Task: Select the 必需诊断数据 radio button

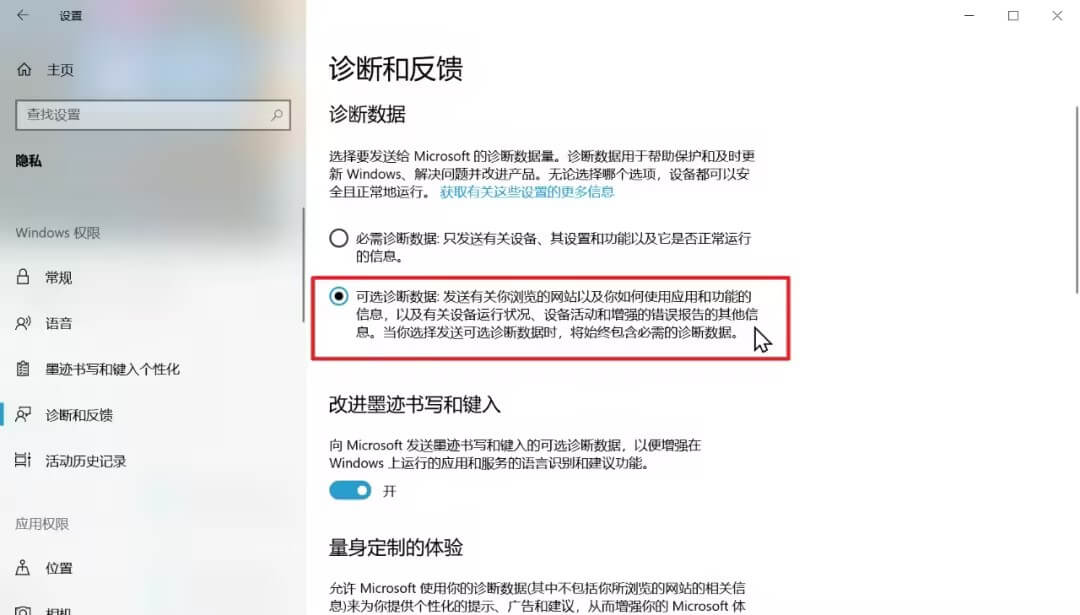Action: (338, 238)
